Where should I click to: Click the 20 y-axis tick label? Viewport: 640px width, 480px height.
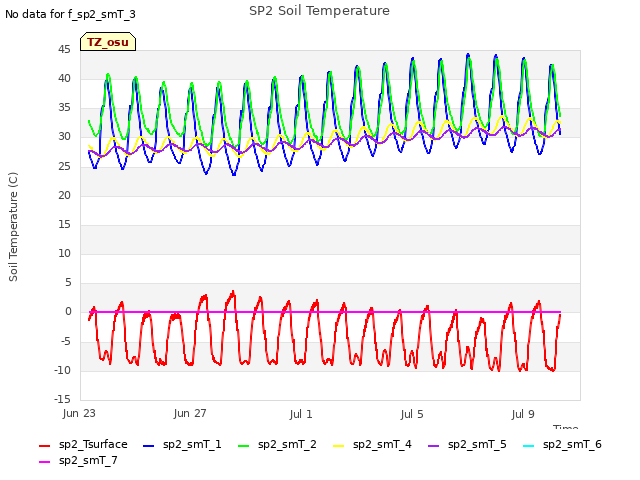(x=64, y=195)
